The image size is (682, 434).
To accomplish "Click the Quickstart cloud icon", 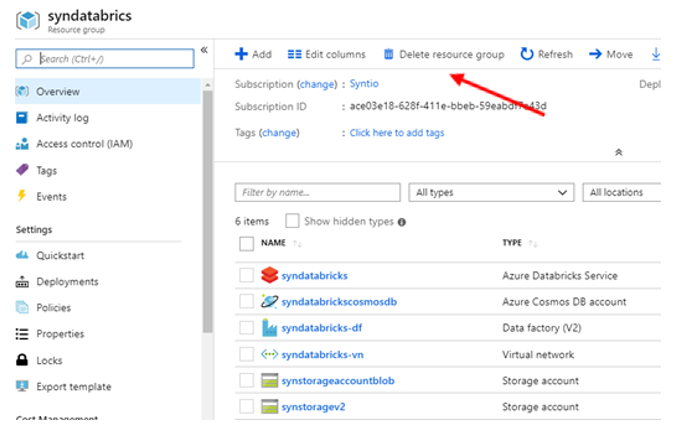I will pyautogui.click(x=22, y=255).
